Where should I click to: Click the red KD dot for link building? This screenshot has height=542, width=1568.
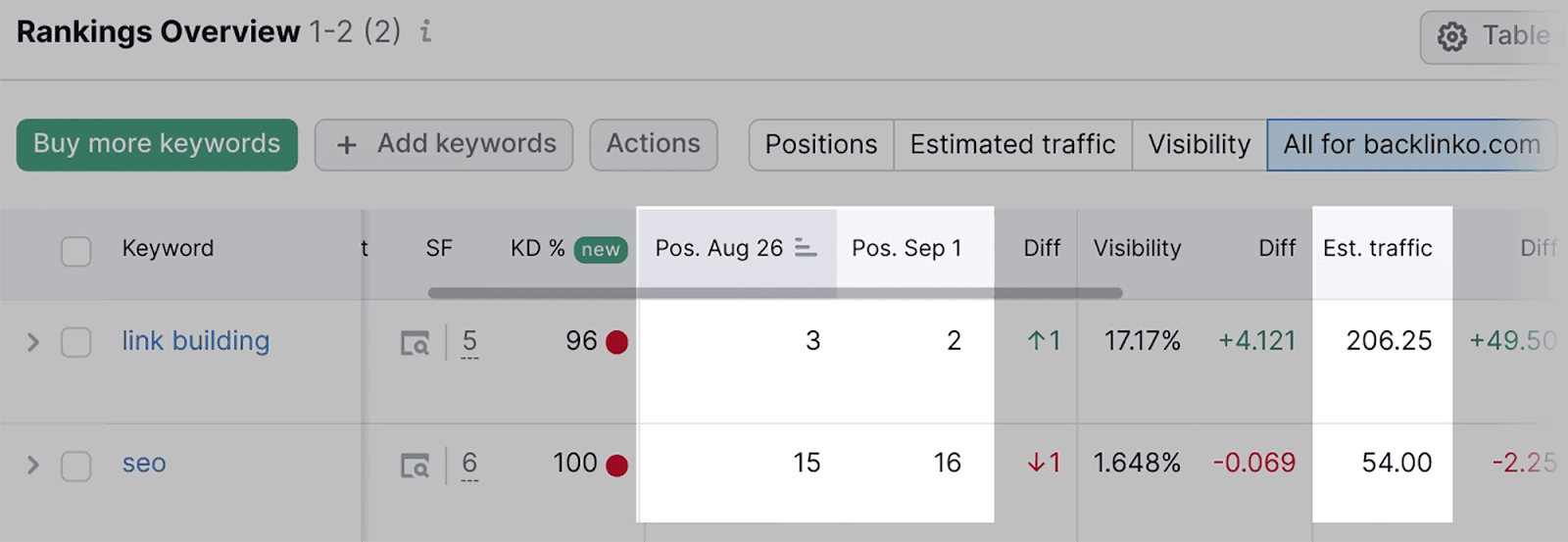pos(616,342)
